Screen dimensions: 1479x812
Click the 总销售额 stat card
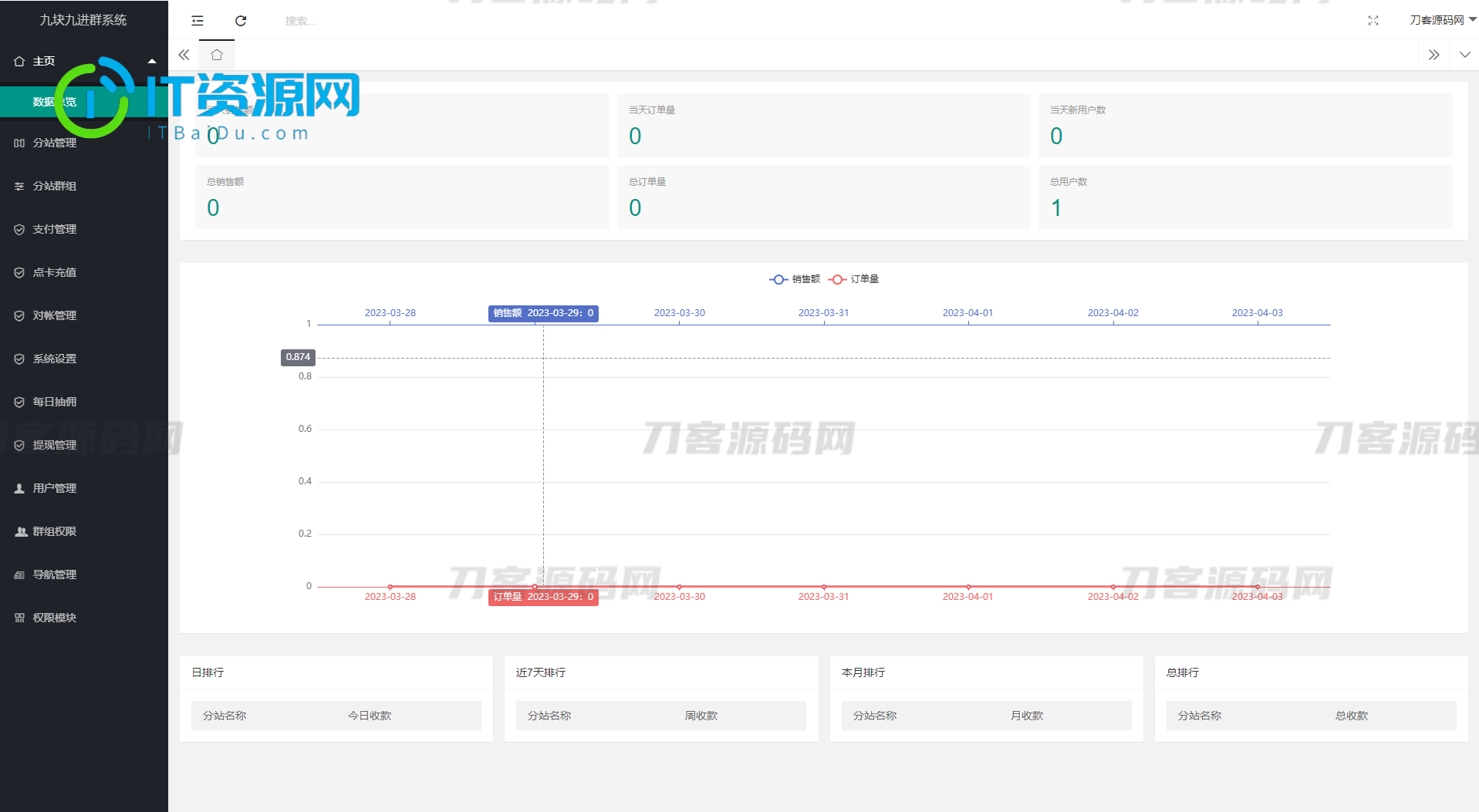[x=402, y=197]
